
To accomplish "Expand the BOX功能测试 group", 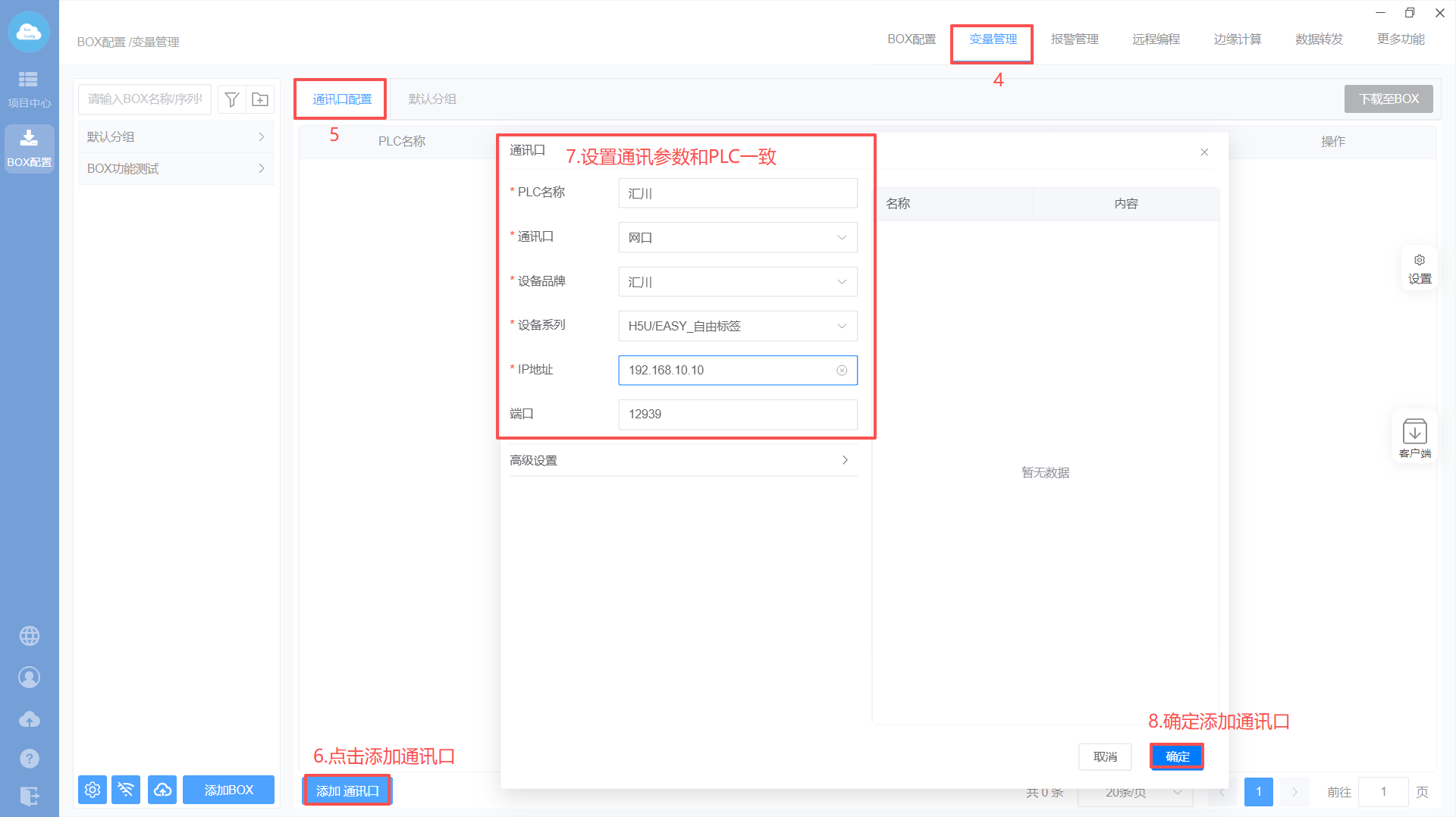I will [175, 169].
